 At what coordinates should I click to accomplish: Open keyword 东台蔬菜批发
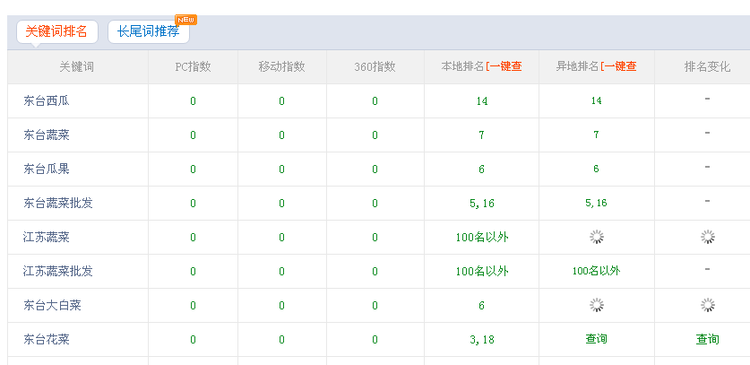58,203
